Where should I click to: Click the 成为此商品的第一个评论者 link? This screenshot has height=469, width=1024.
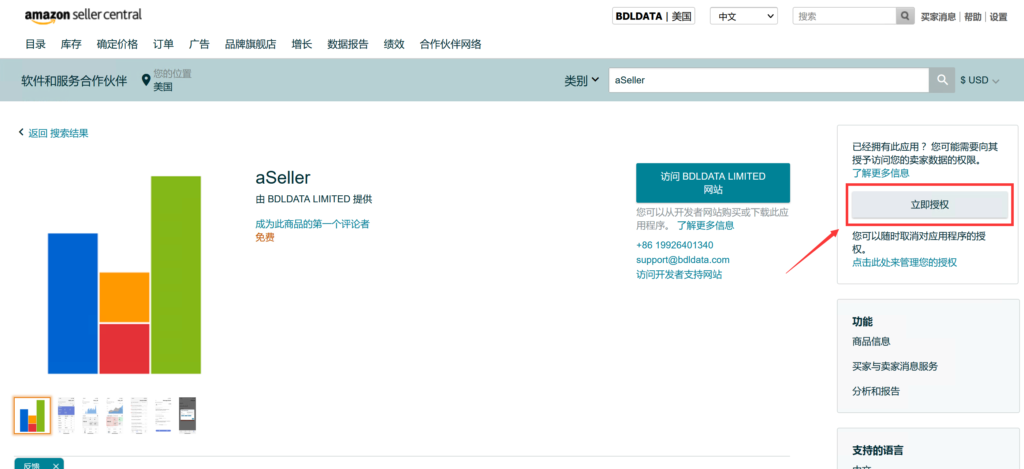(312, 224)
